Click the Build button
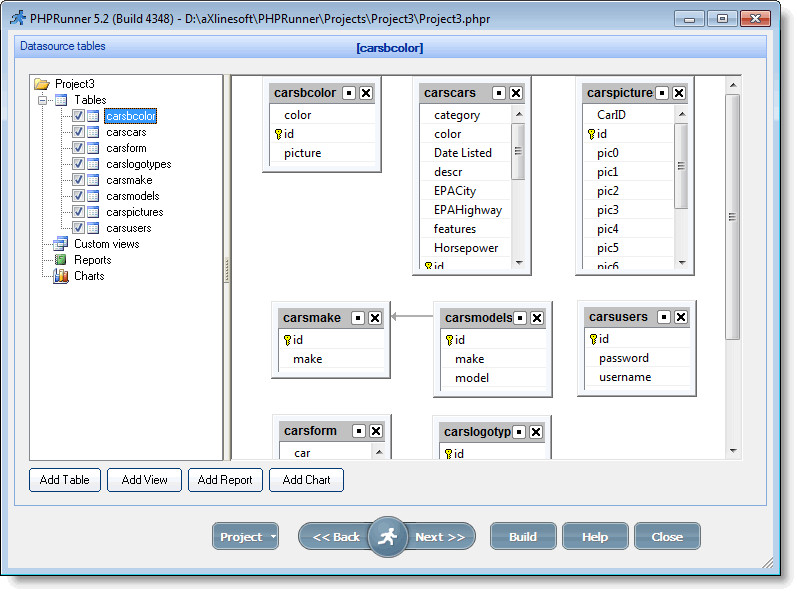Screen dimensions: 797x592 pos(523,537)
